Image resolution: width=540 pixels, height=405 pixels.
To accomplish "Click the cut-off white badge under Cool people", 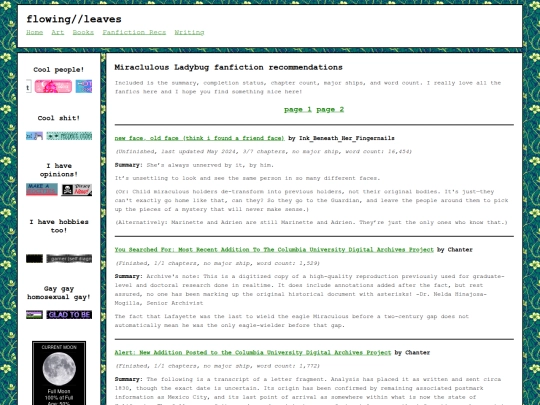I will tap(29, 86).
